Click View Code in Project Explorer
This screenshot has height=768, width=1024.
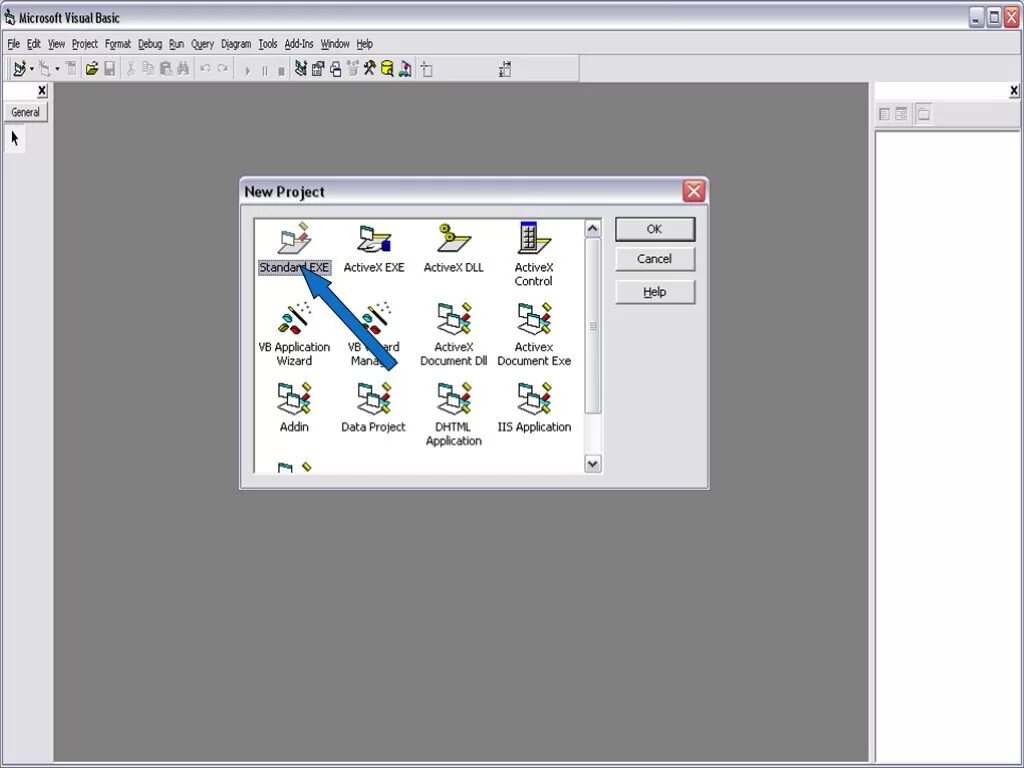pyautogui.click(x=884, y=114)
